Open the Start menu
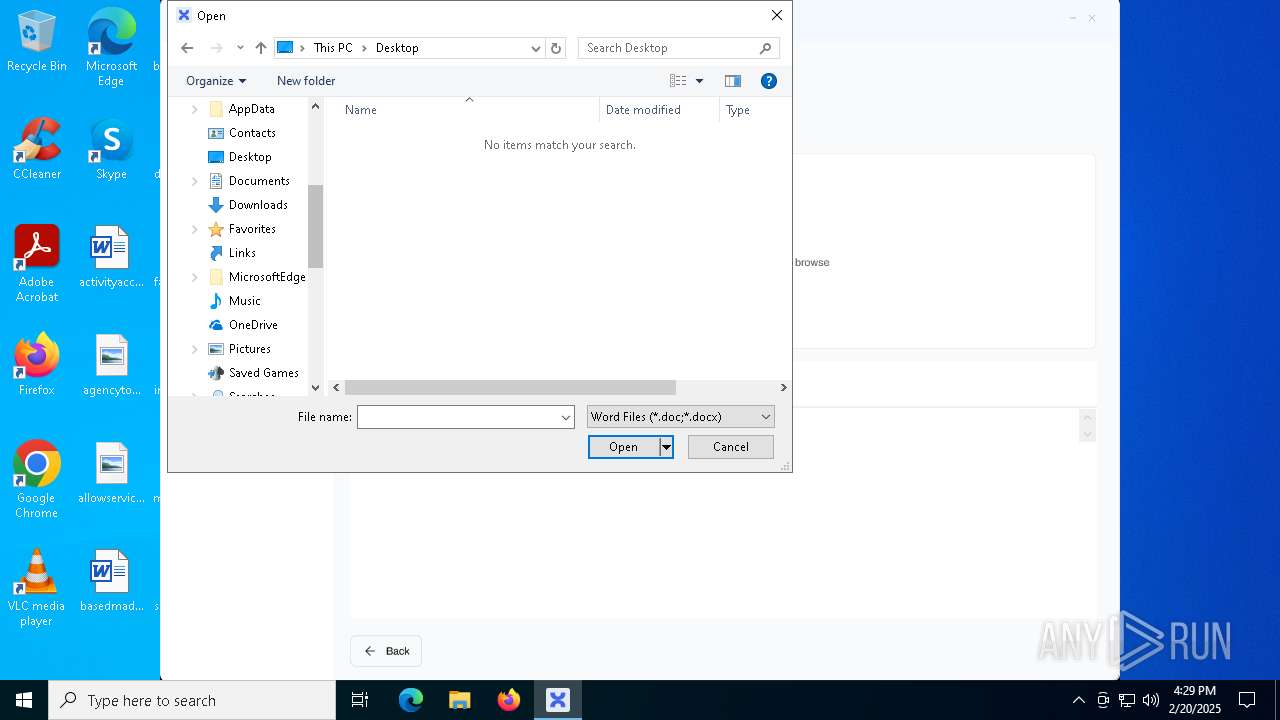This screenshot has height=720, width=1280. [24, 700]
